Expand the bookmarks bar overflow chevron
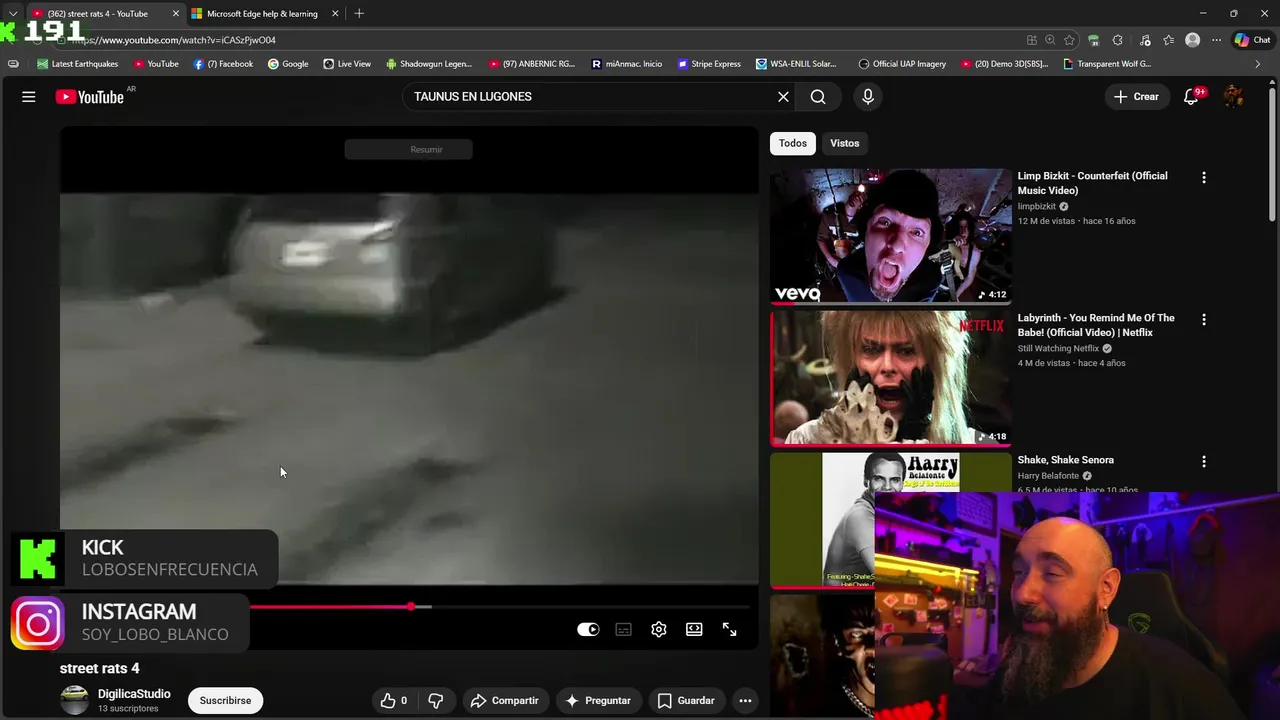Viewport: 1280px width, 720px height. (1258, 64)
